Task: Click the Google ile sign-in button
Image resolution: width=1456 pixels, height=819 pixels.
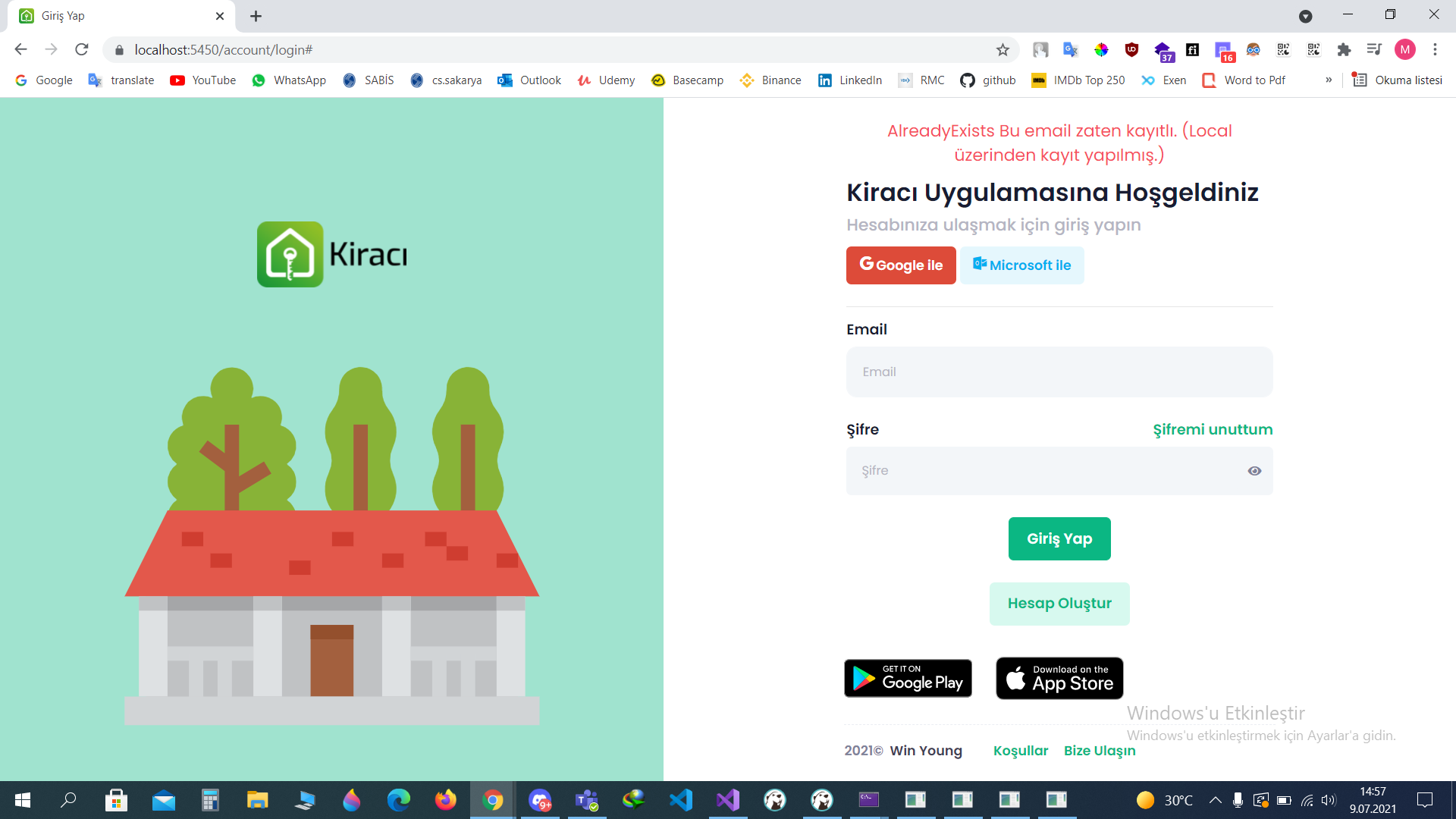Action: point(901,265)
